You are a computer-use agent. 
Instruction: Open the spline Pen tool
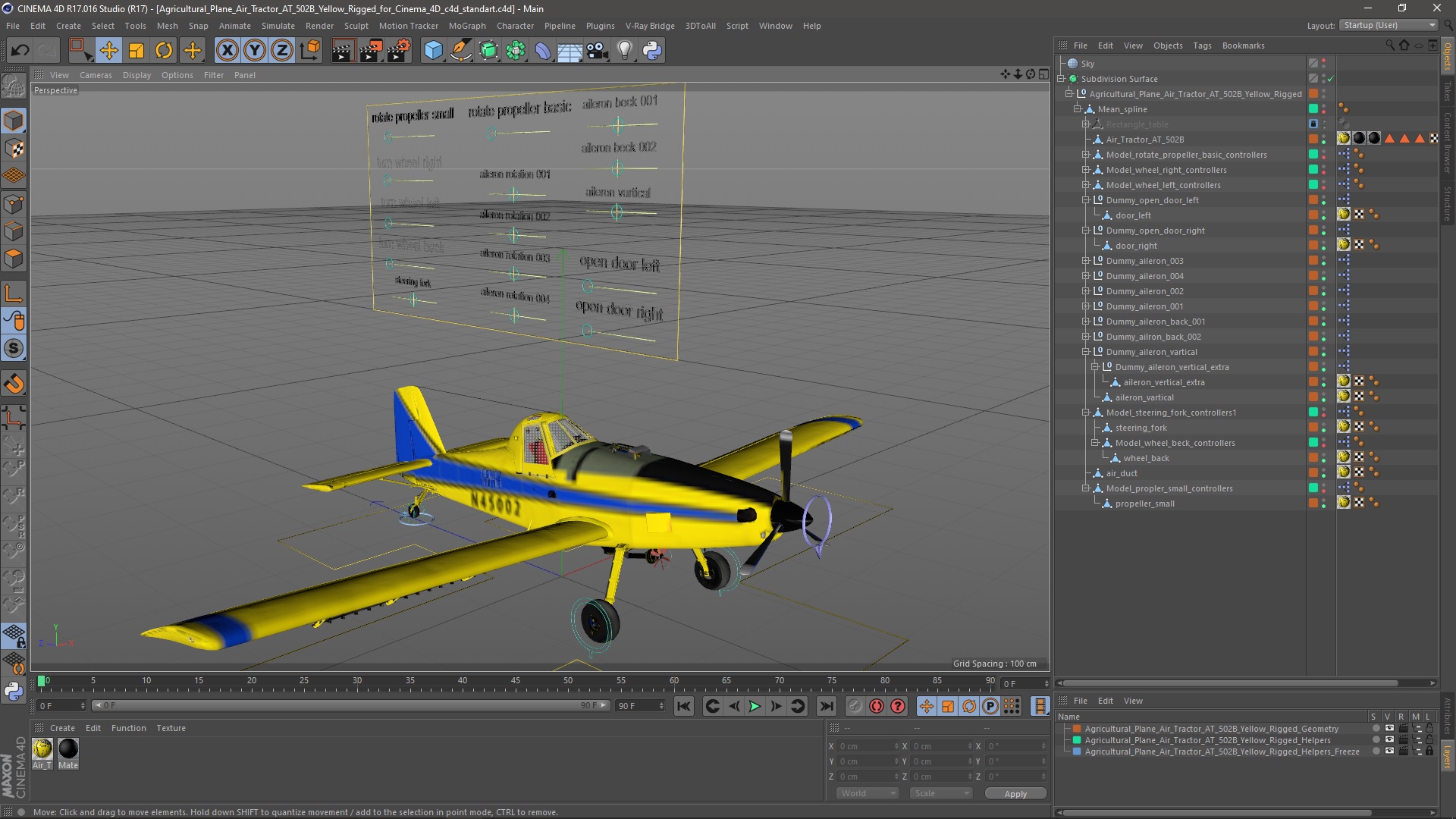pyautogui.click(x=460, y=51)
